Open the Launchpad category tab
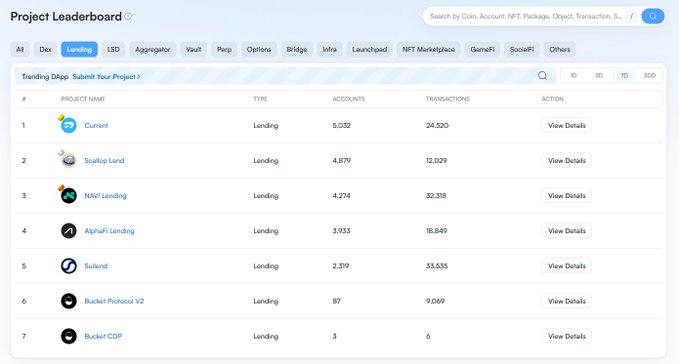This screenshot has width=679, height=364. coord(369,49)
